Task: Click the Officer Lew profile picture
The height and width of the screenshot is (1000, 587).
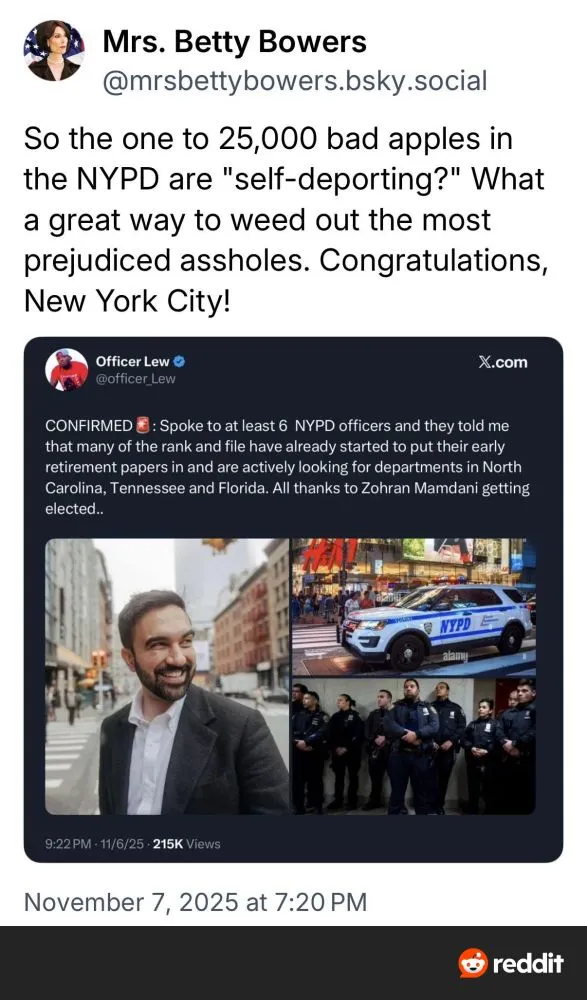Action: coord(66,370)
